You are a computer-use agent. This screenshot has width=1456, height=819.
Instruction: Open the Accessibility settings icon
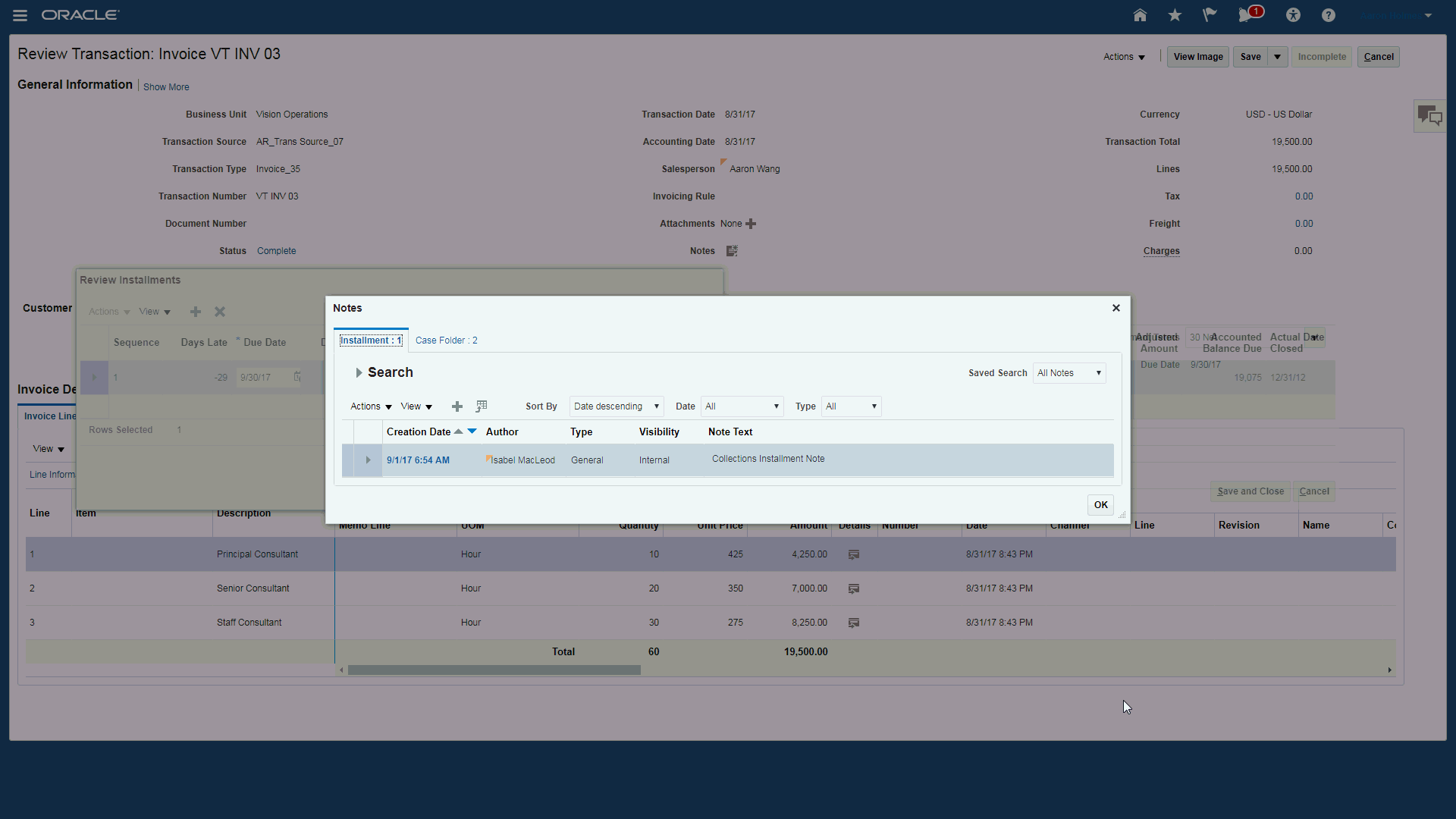pos(1294,15)
